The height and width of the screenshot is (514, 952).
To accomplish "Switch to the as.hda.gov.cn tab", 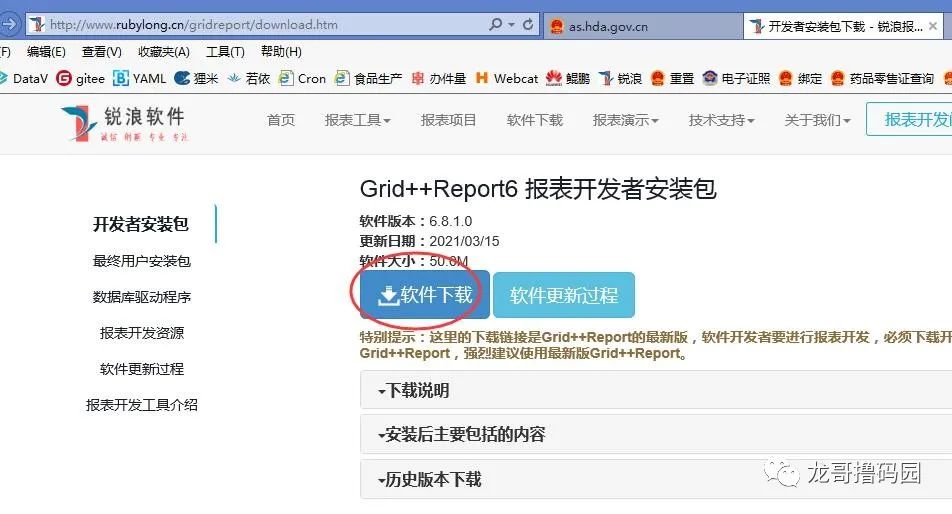I will 642,26.
